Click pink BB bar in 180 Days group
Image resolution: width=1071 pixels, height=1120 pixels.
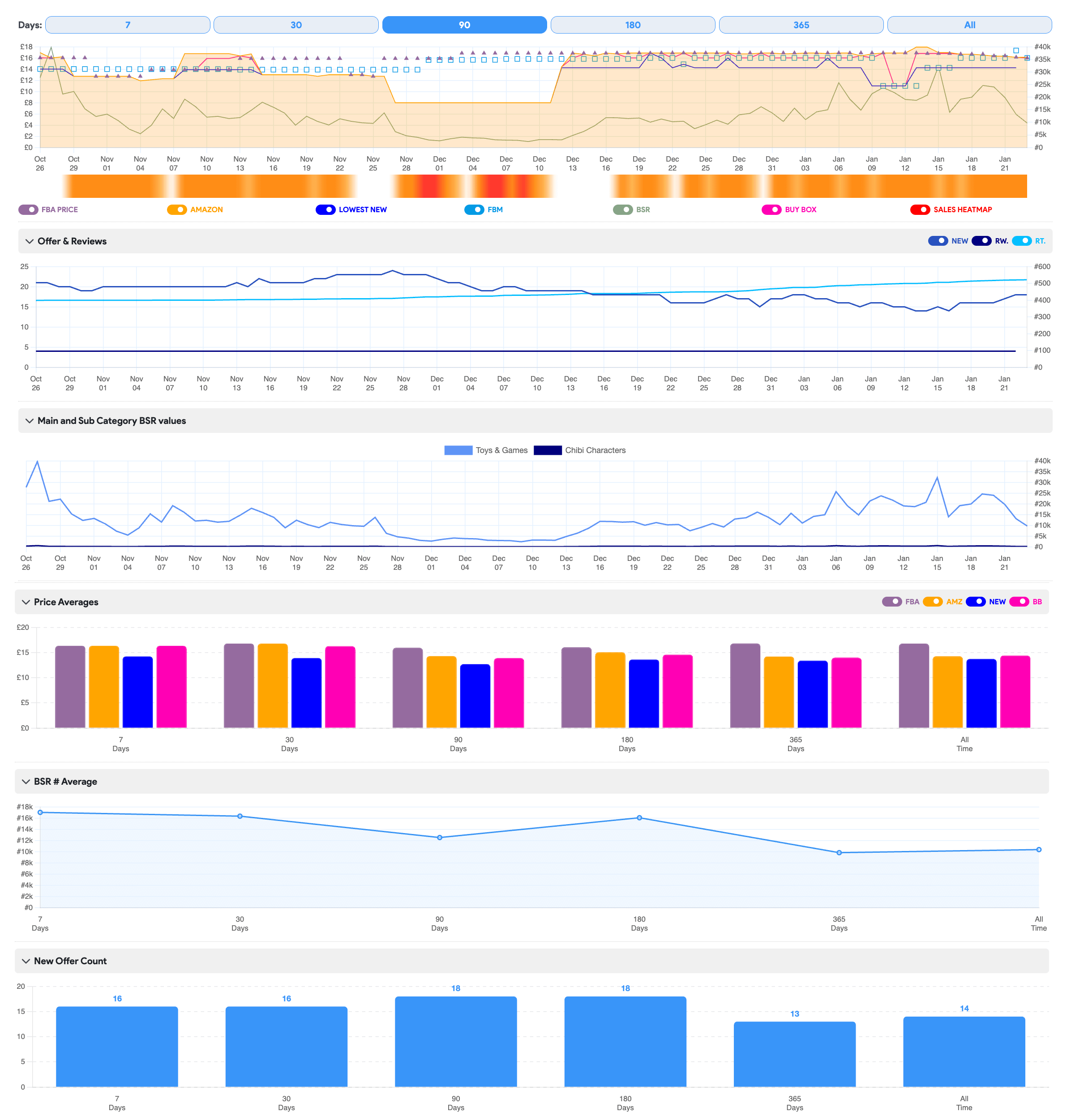[x=677, y=691]
